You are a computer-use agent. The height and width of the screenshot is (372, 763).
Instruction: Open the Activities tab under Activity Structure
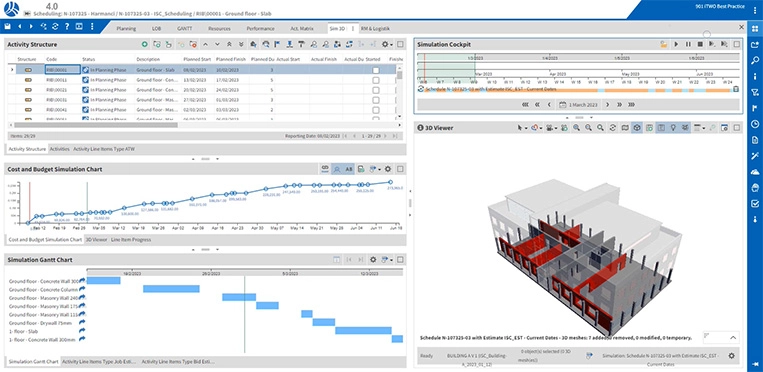60,149
